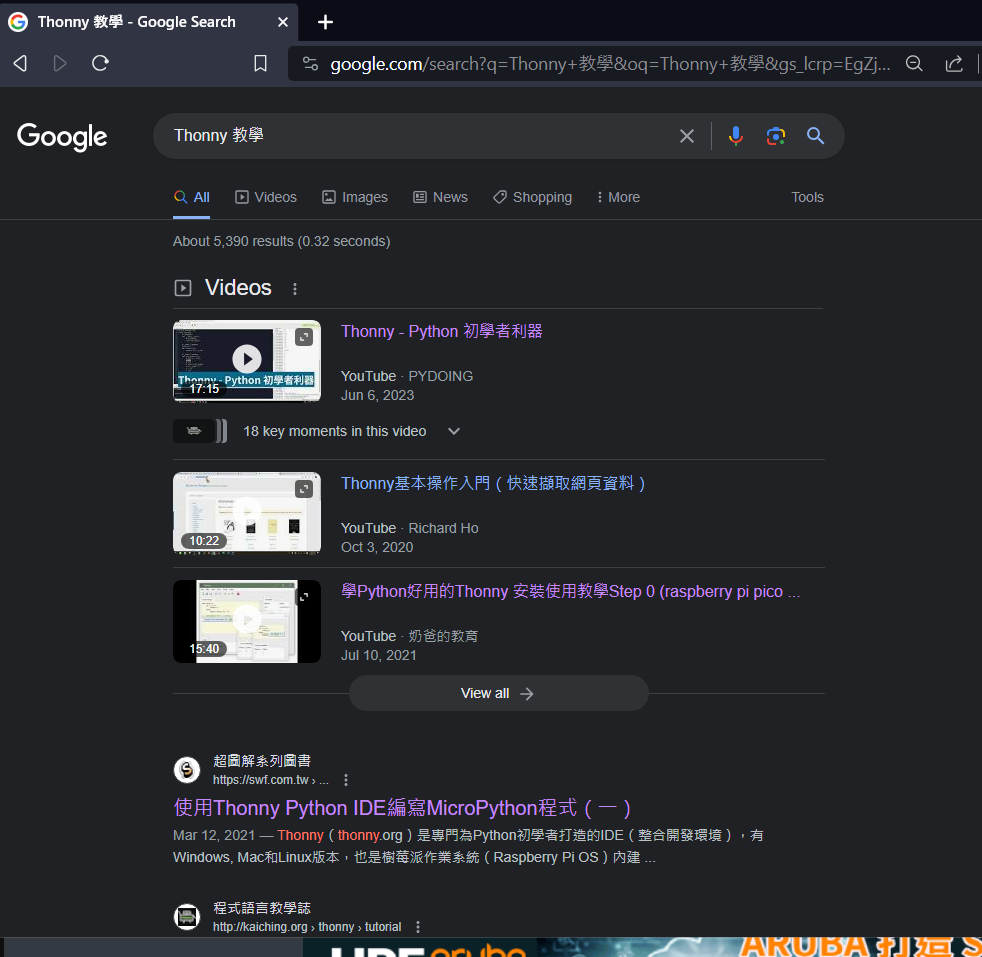Submit search with magnifier button
Viewport: 982px width, 957px height.
[815, 136]
